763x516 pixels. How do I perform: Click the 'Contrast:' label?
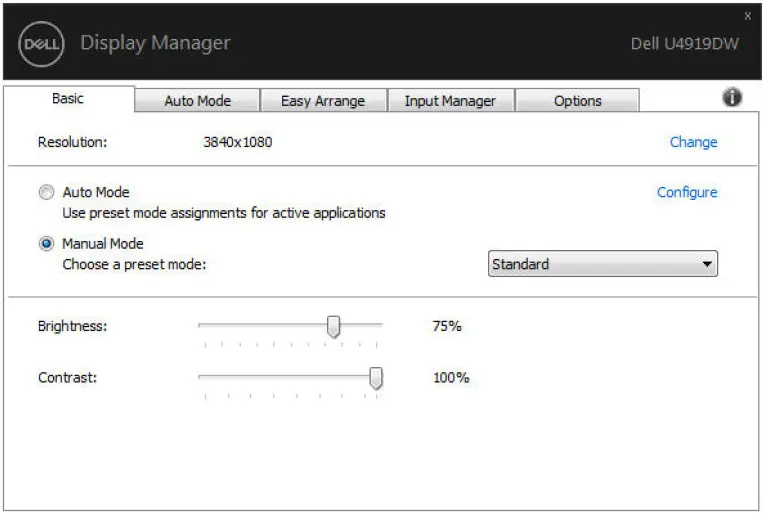(68, 378)
